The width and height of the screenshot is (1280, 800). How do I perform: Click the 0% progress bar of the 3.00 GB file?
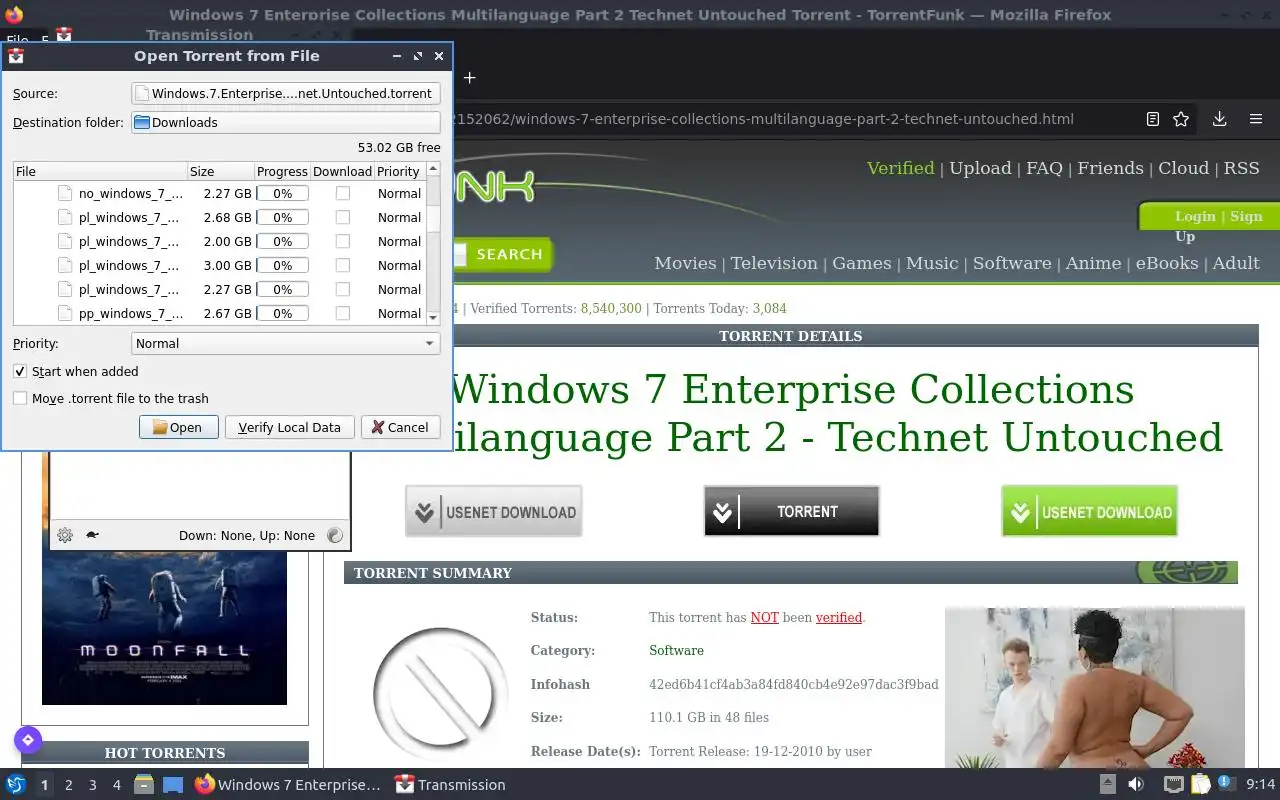point(283,265)
